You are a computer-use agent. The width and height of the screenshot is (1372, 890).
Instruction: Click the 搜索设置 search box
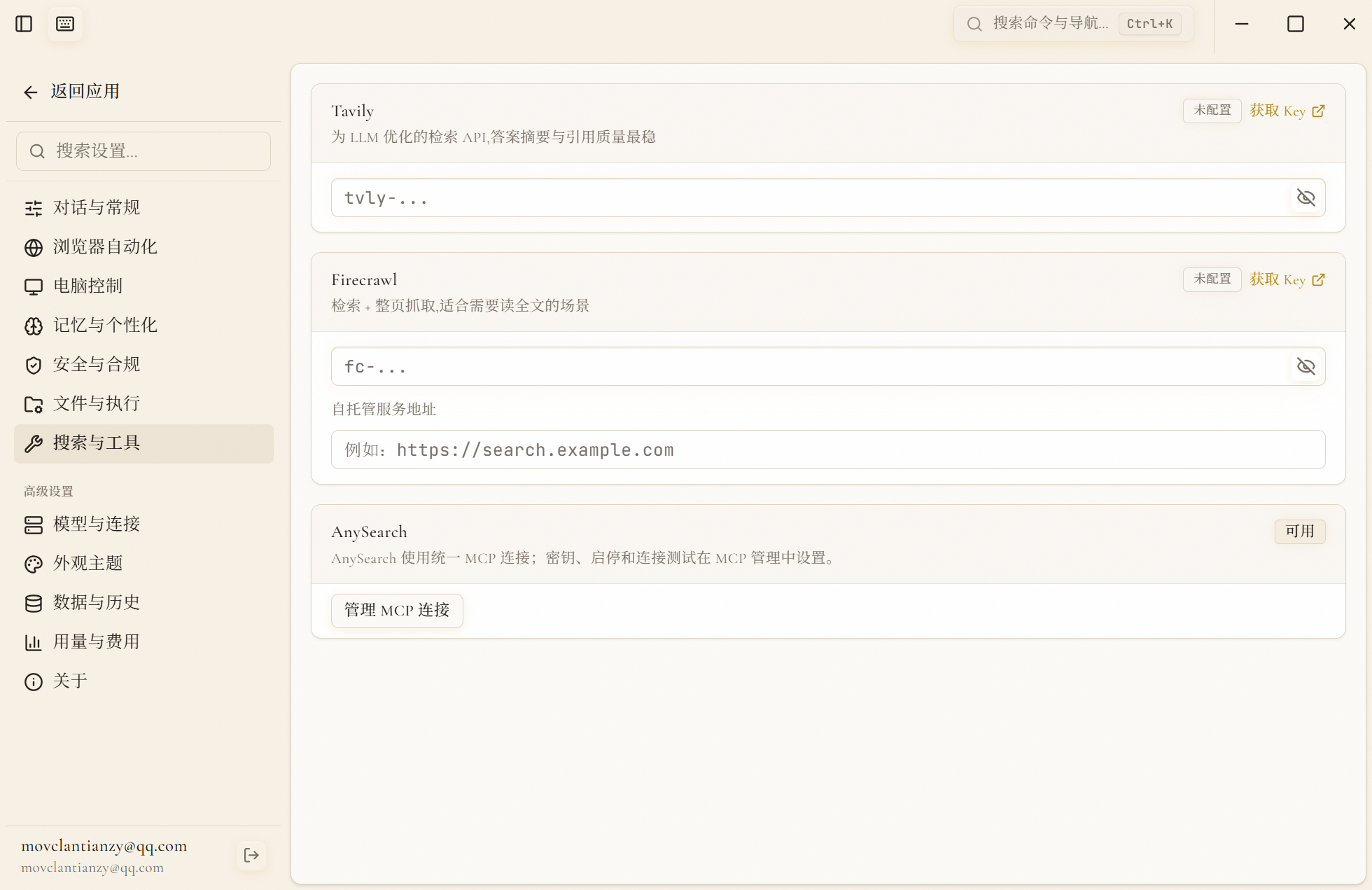tap(143, 151)
